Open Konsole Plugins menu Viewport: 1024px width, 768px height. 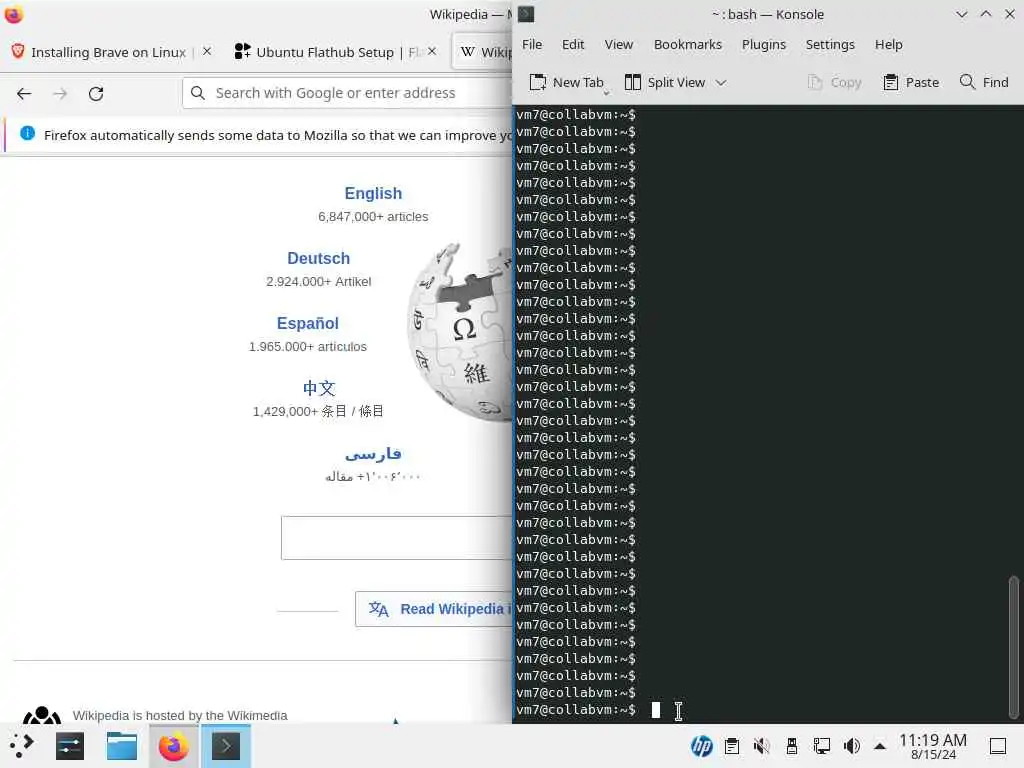coord(763,44)
